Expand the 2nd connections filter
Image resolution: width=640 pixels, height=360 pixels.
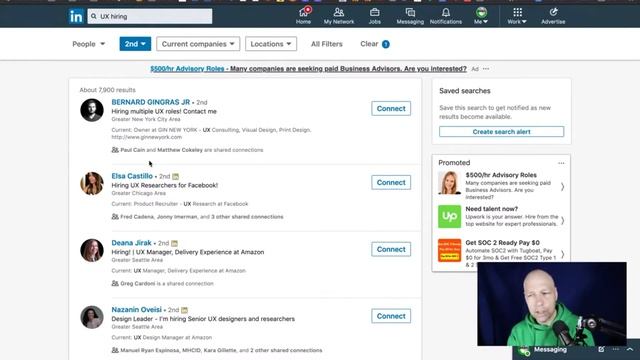[135, 44]
